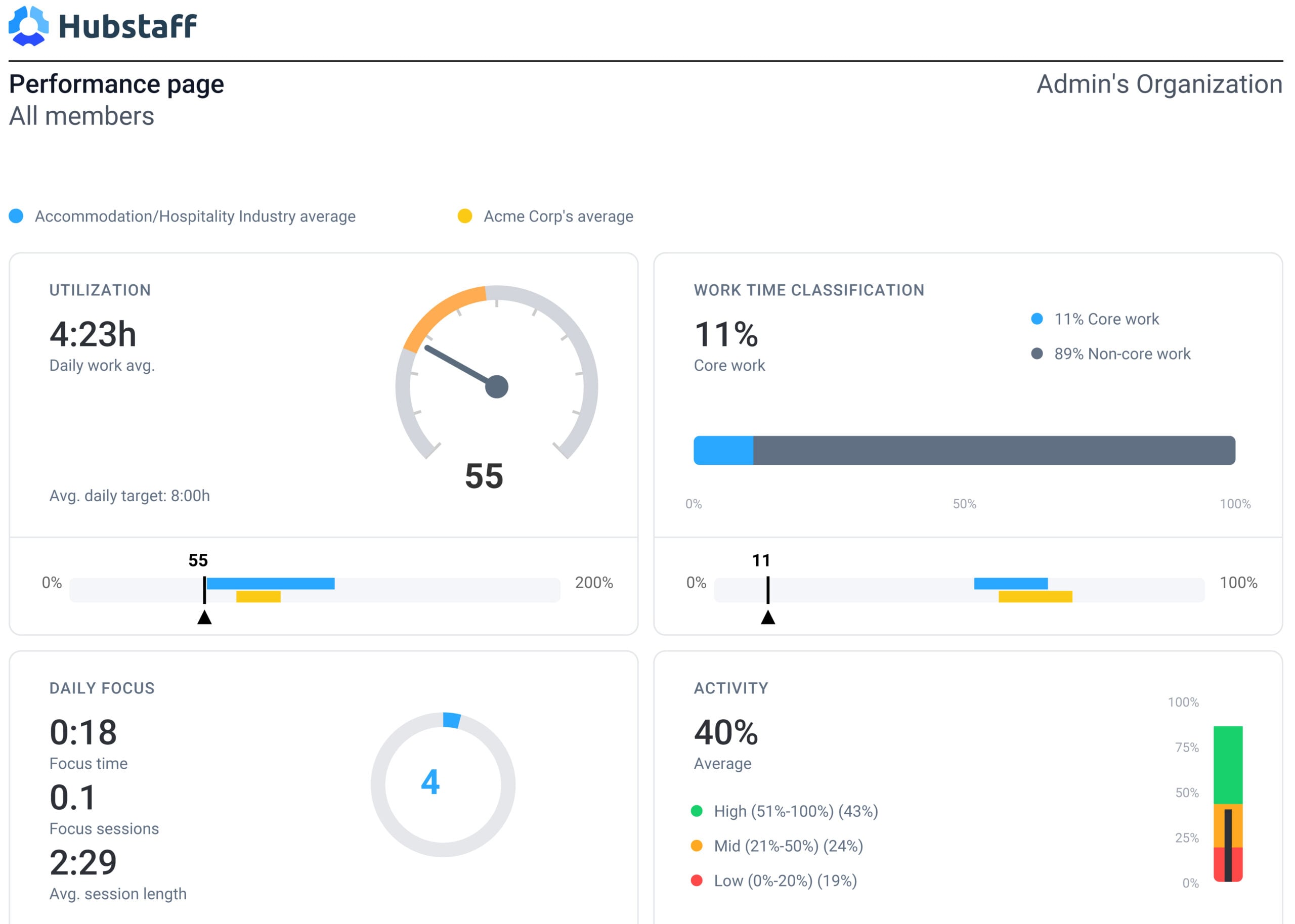Click the green High activity legend dot
This screenshot has width=1295, height=924.
pos(697,811)
